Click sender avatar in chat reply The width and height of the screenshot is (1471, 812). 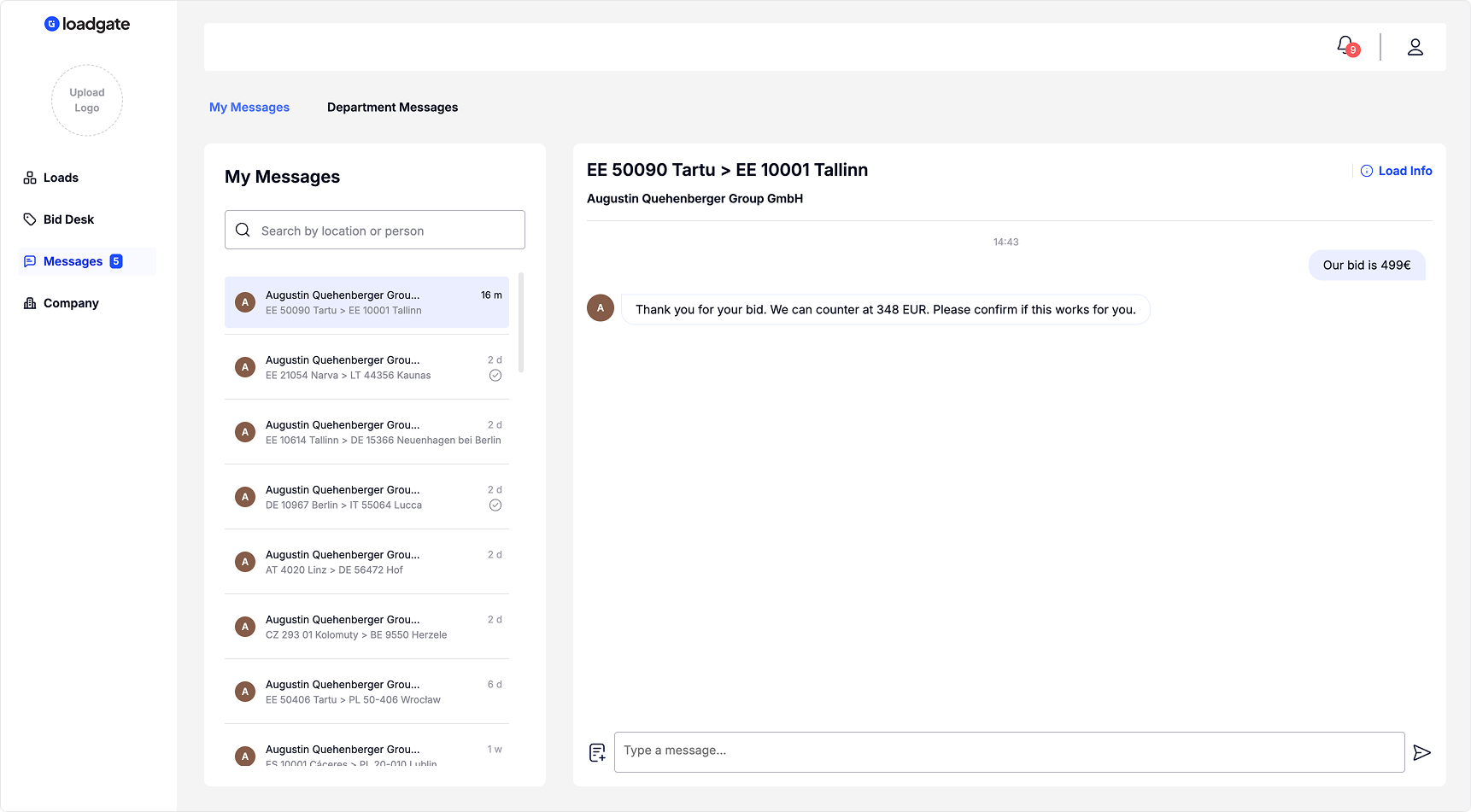(x=601, y=308)
